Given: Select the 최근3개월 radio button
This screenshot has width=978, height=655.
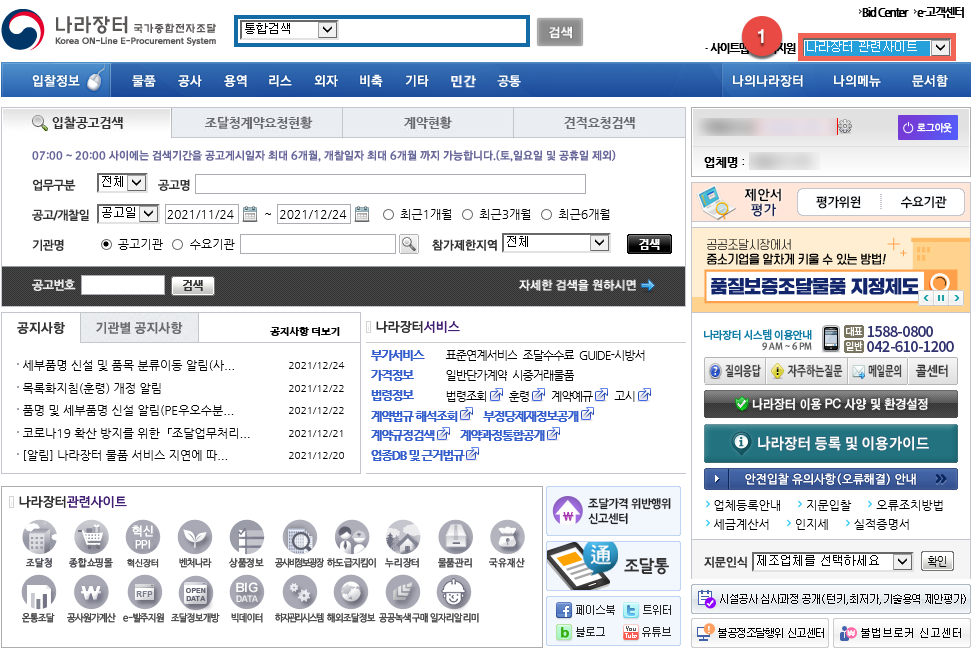Looking at the screenshot, I should [467, 215].
